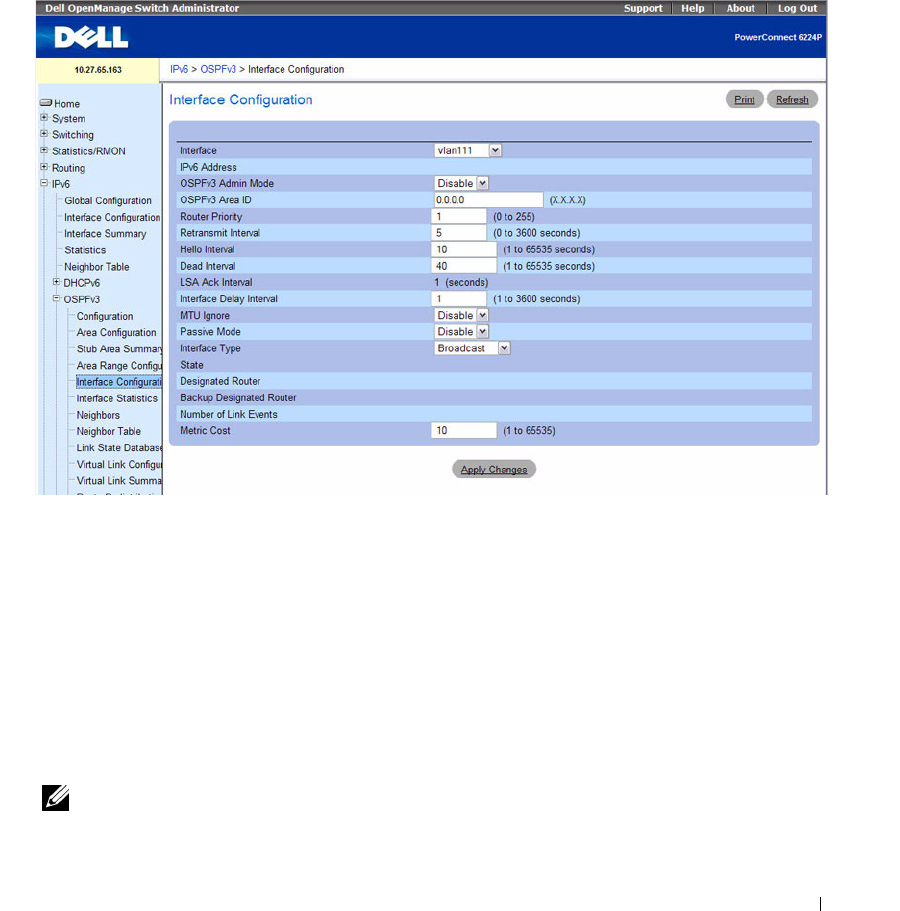Select Home in the navigation tree

coord(67,103)
